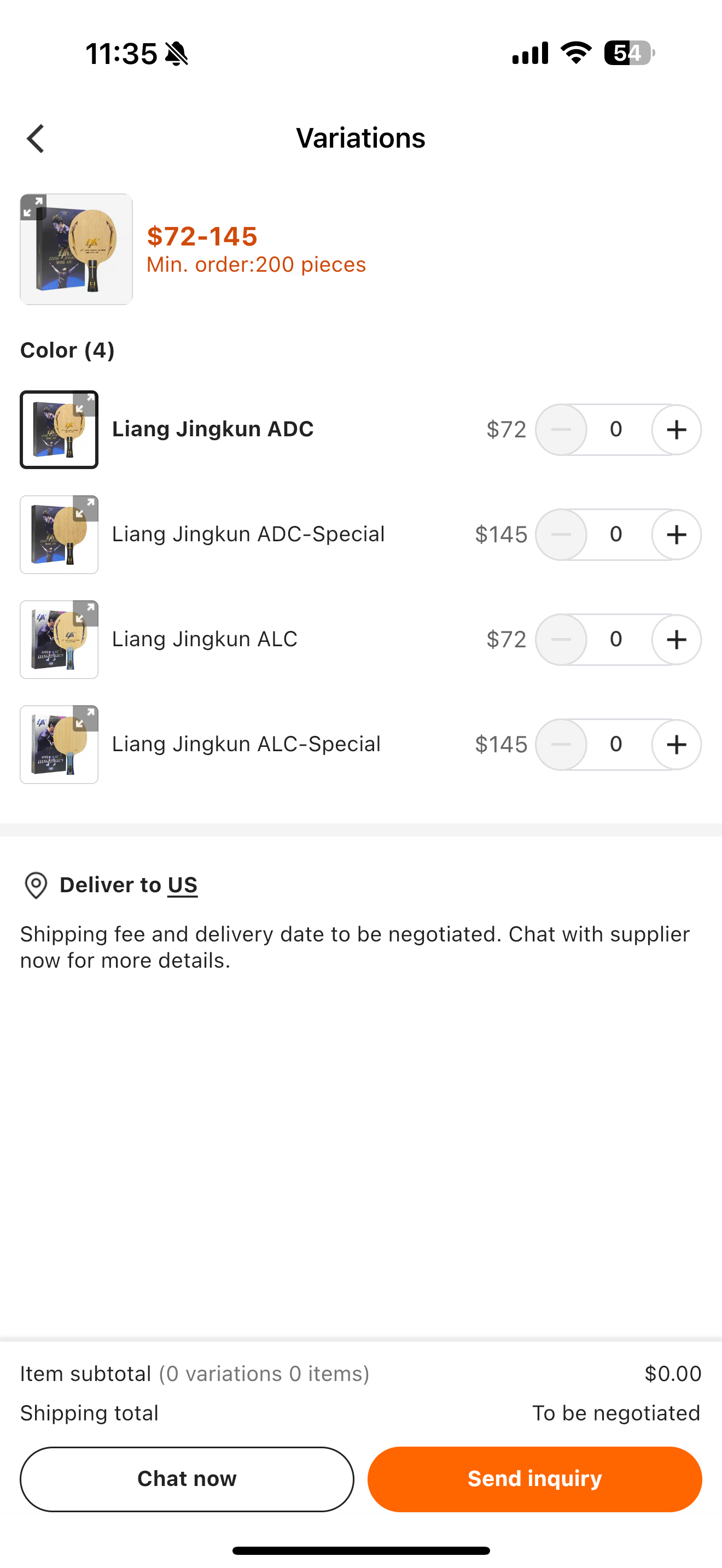Go back using the arrow icon
This screenshot has height=1568, width=722.
(36, 139)
